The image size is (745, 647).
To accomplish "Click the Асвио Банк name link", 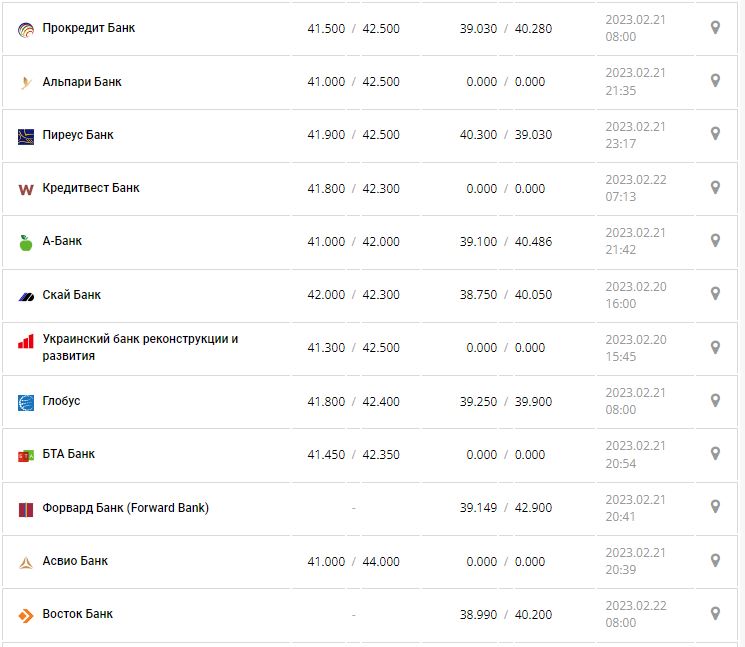I will point(75,561).
